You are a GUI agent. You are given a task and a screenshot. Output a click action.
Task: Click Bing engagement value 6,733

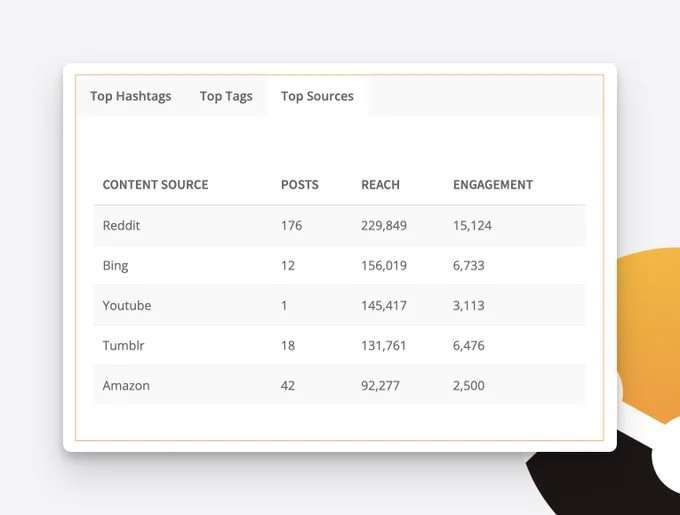point(469,266)
